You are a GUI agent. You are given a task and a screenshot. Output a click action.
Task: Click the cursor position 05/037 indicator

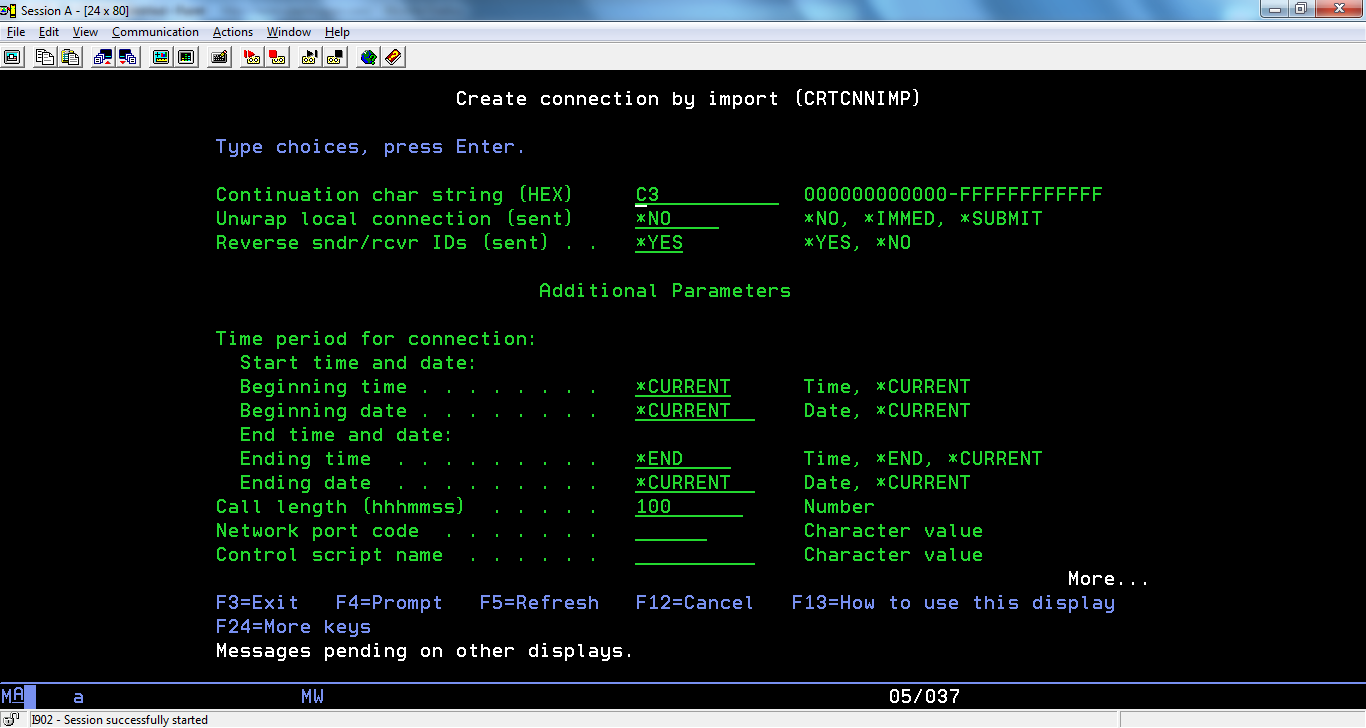tap(924, 697)
